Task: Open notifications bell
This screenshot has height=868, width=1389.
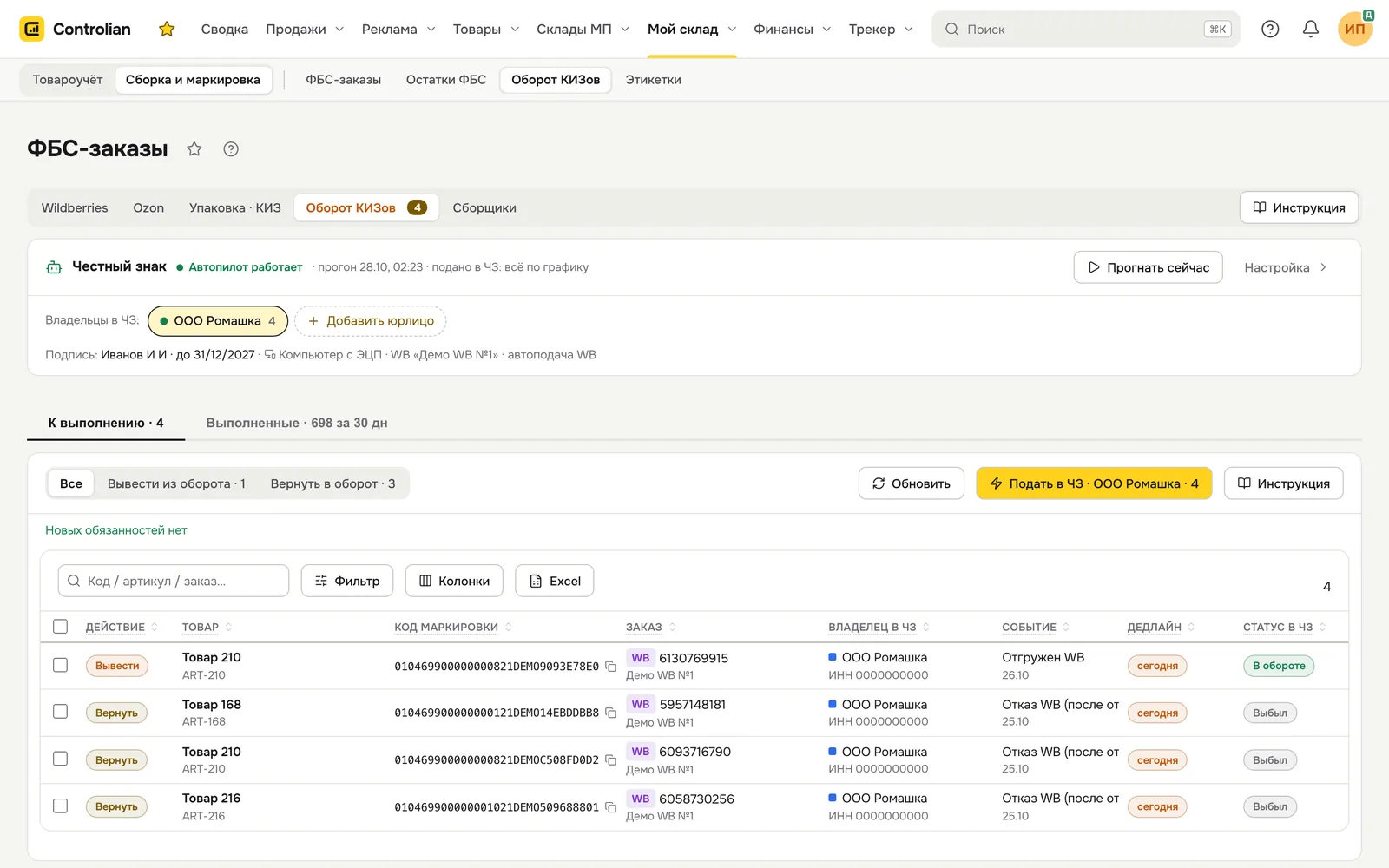Action: point(1311,29)
